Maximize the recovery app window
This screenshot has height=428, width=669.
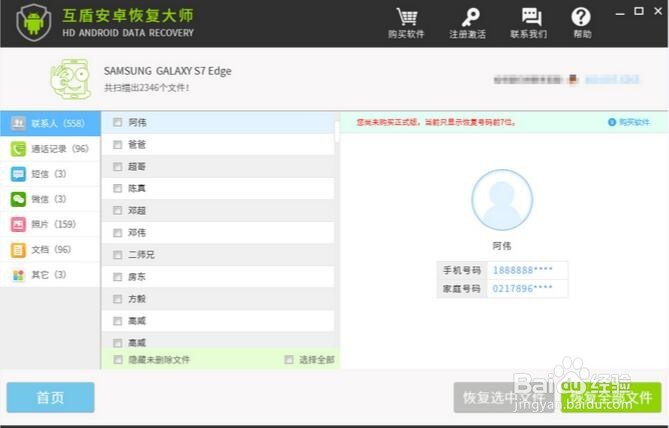coord(639,12)
